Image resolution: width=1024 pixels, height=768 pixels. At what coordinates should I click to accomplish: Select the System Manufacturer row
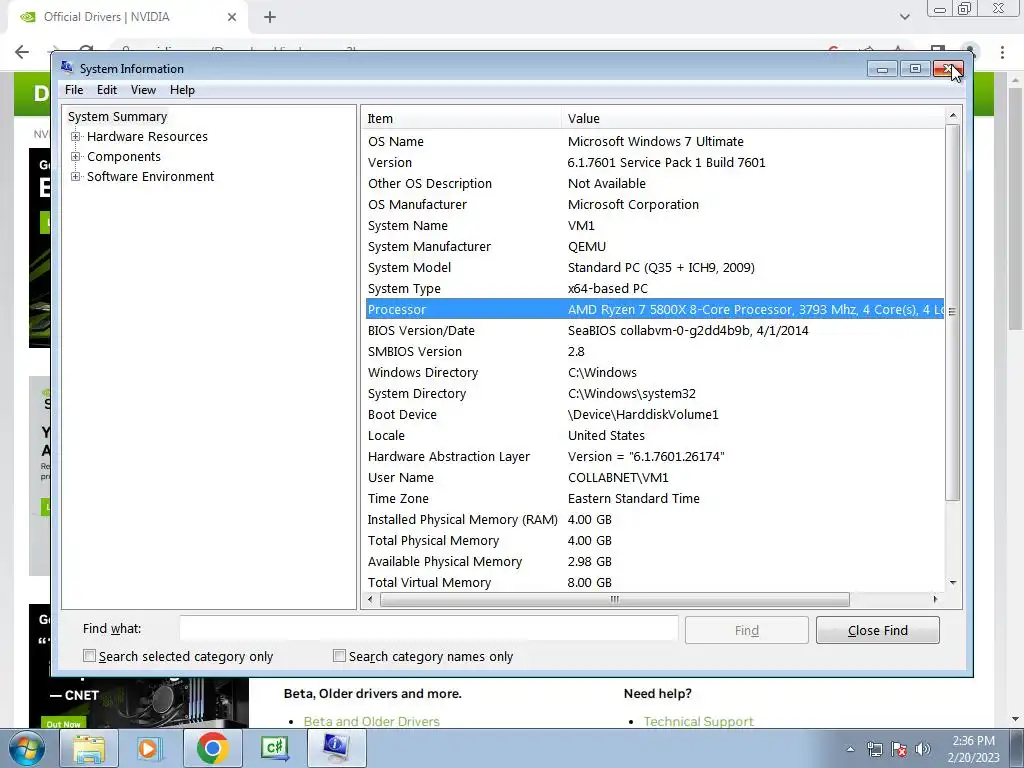(654, 246)
